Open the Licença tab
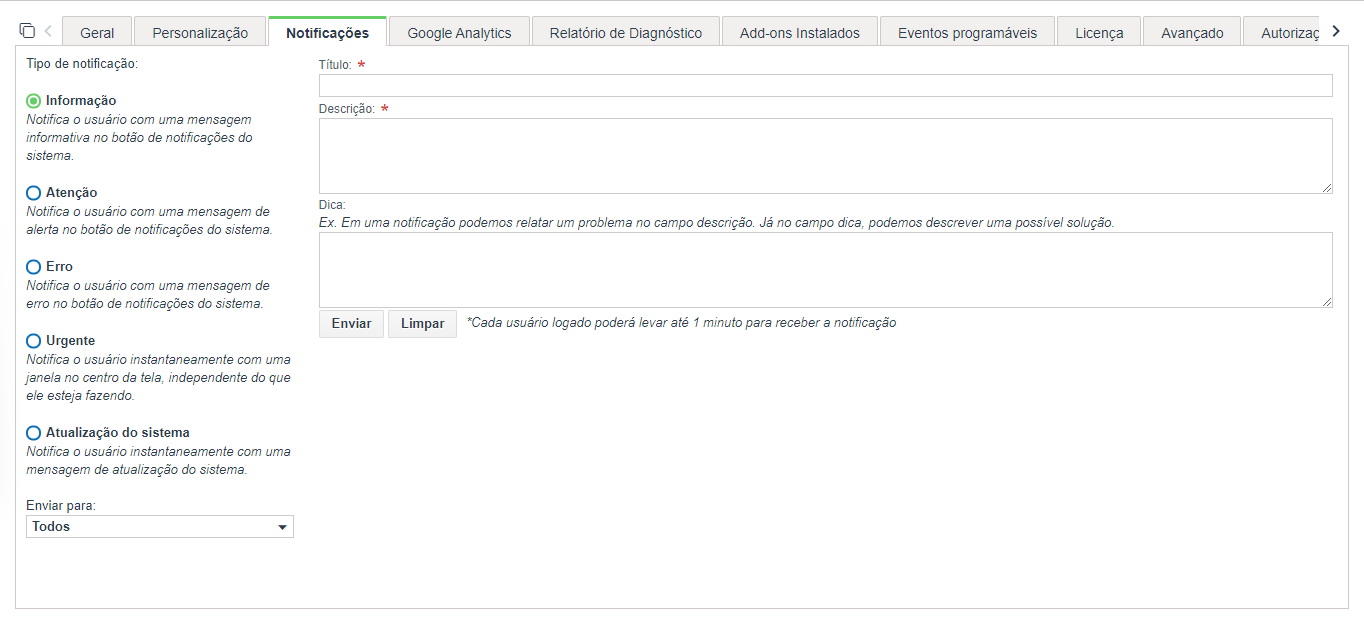Viewport: 1364px width, 625px height. [1099, 32]
